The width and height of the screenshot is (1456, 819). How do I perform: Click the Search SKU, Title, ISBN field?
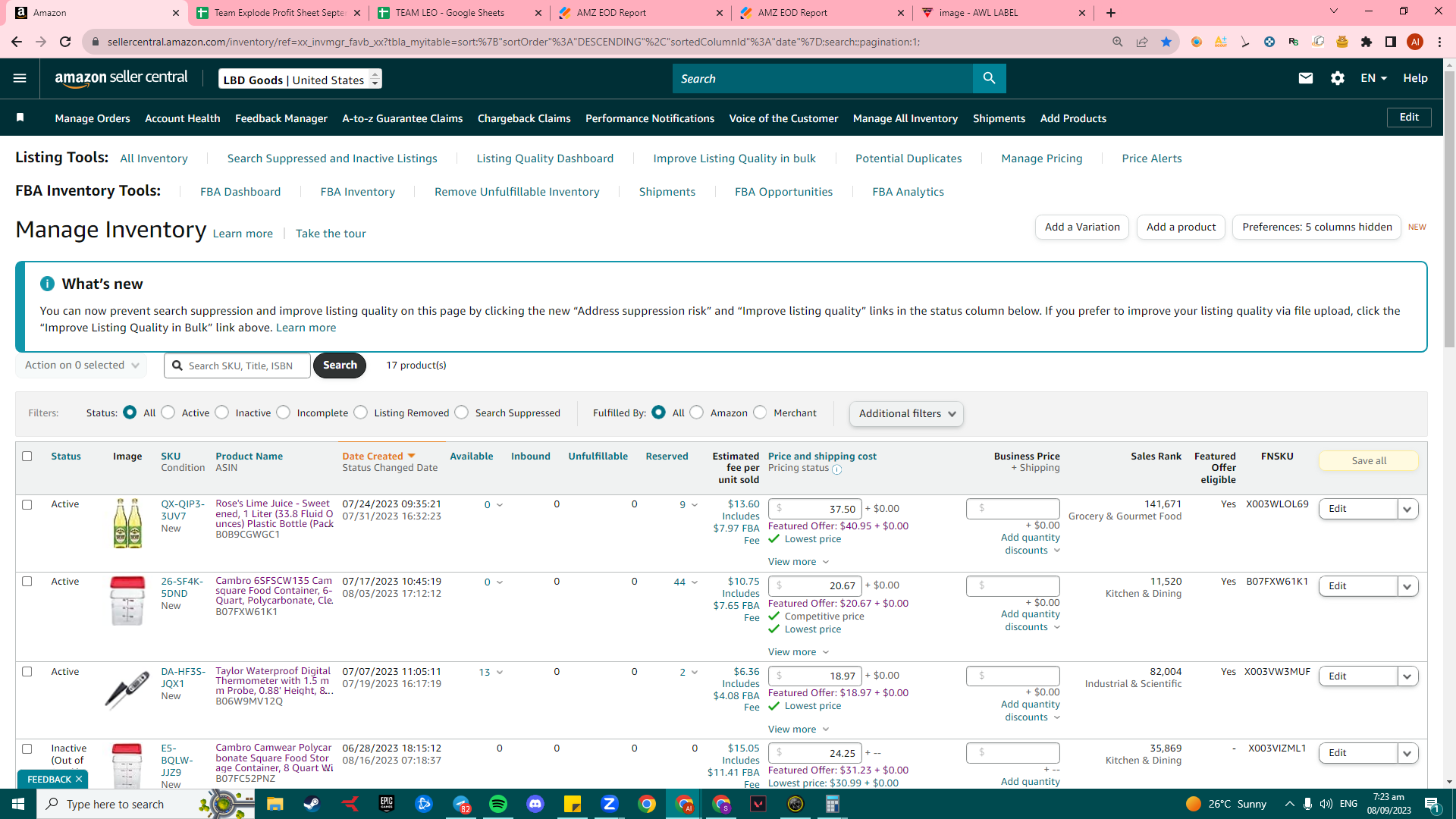pos(237,366)
